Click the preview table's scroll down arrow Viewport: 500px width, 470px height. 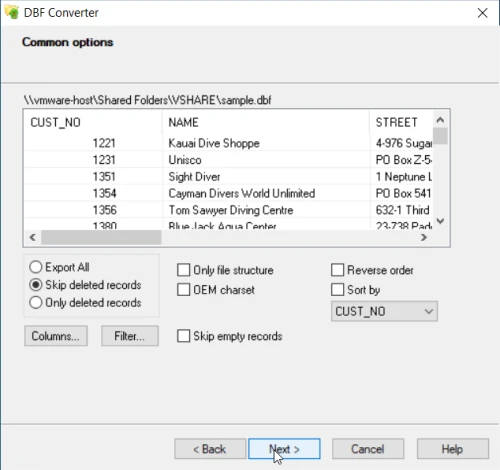(440, 221)
